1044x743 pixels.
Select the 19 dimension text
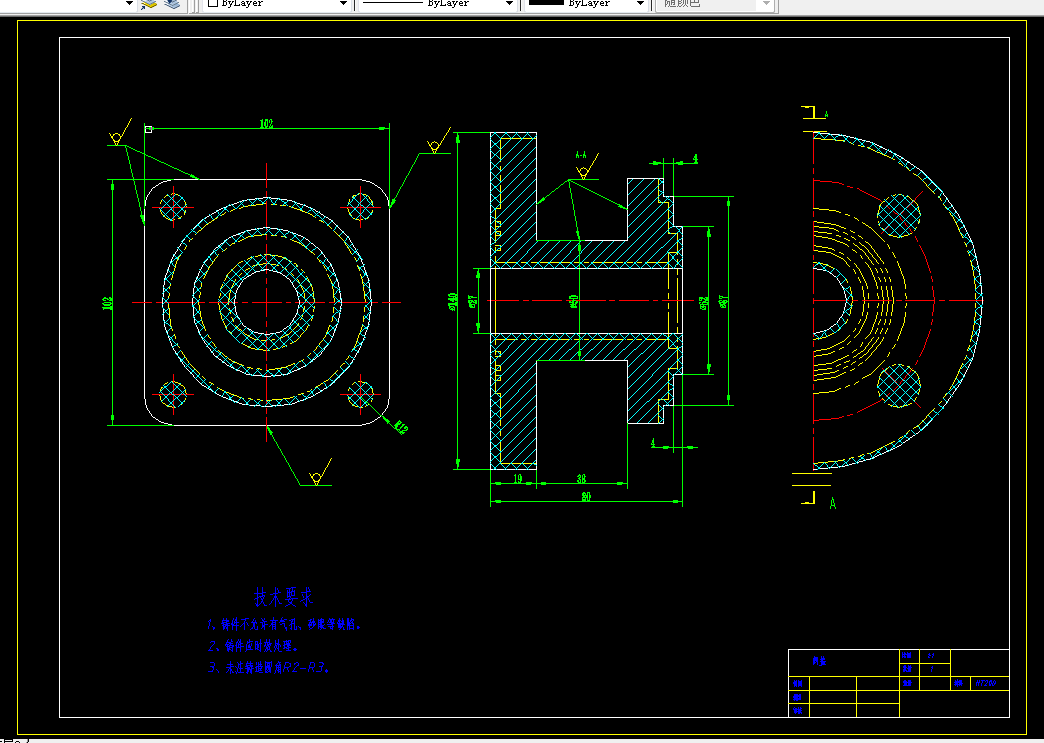tap(517, 478)
